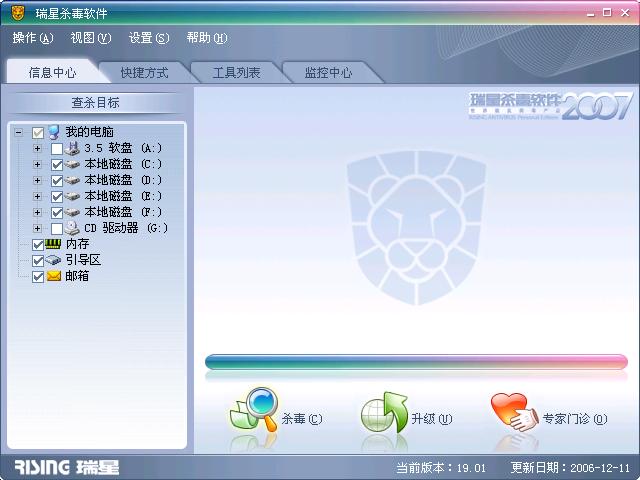Click the My Computer (我的电脑) icon
The width and height of the screenshot is (640, 480).
tap(53, 132)
